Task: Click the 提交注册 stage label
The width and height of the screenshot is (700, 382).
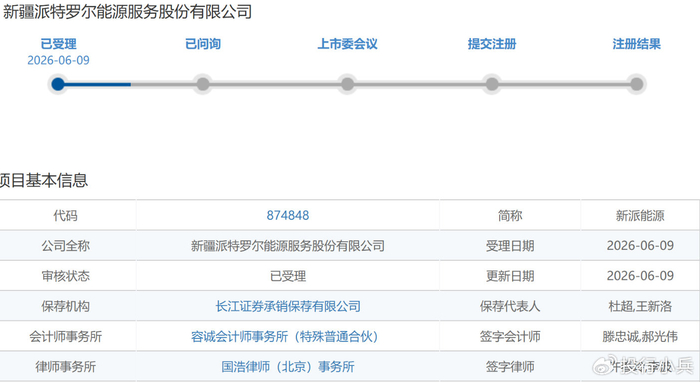Action: click(x=492, y=44)
